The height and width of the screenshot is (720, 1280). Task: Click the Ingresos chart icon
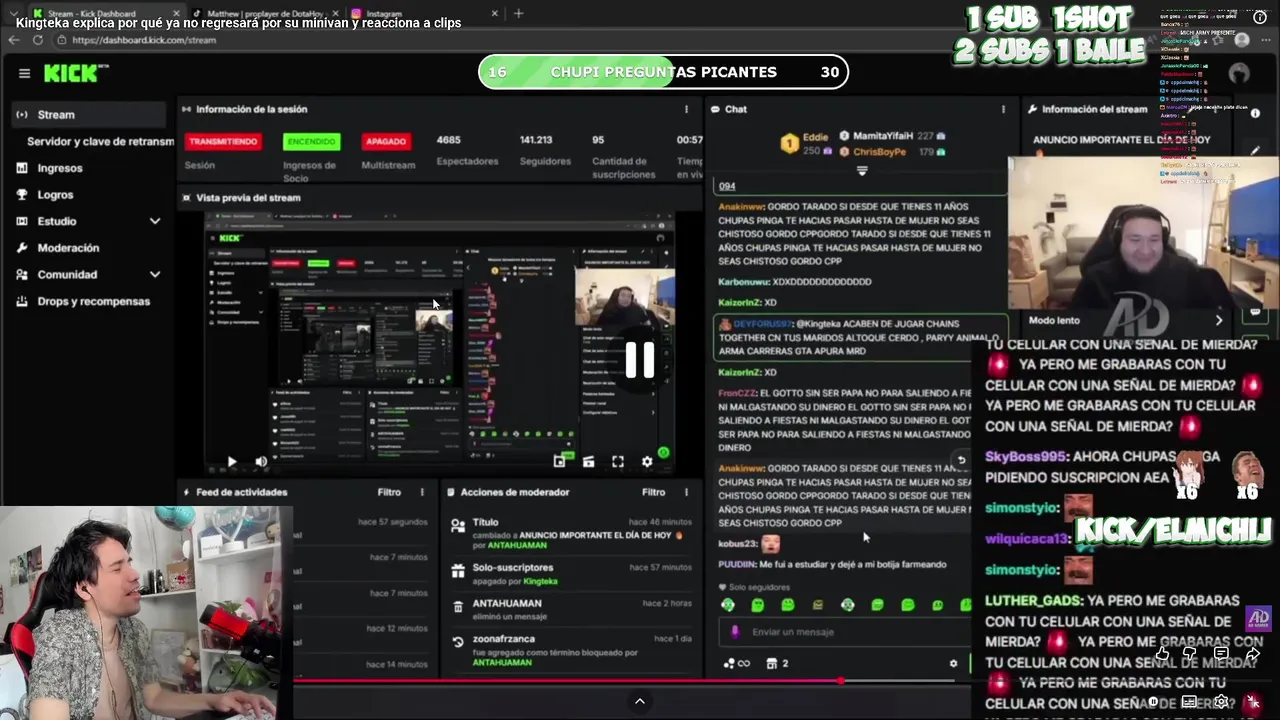[x=22, y=168]
